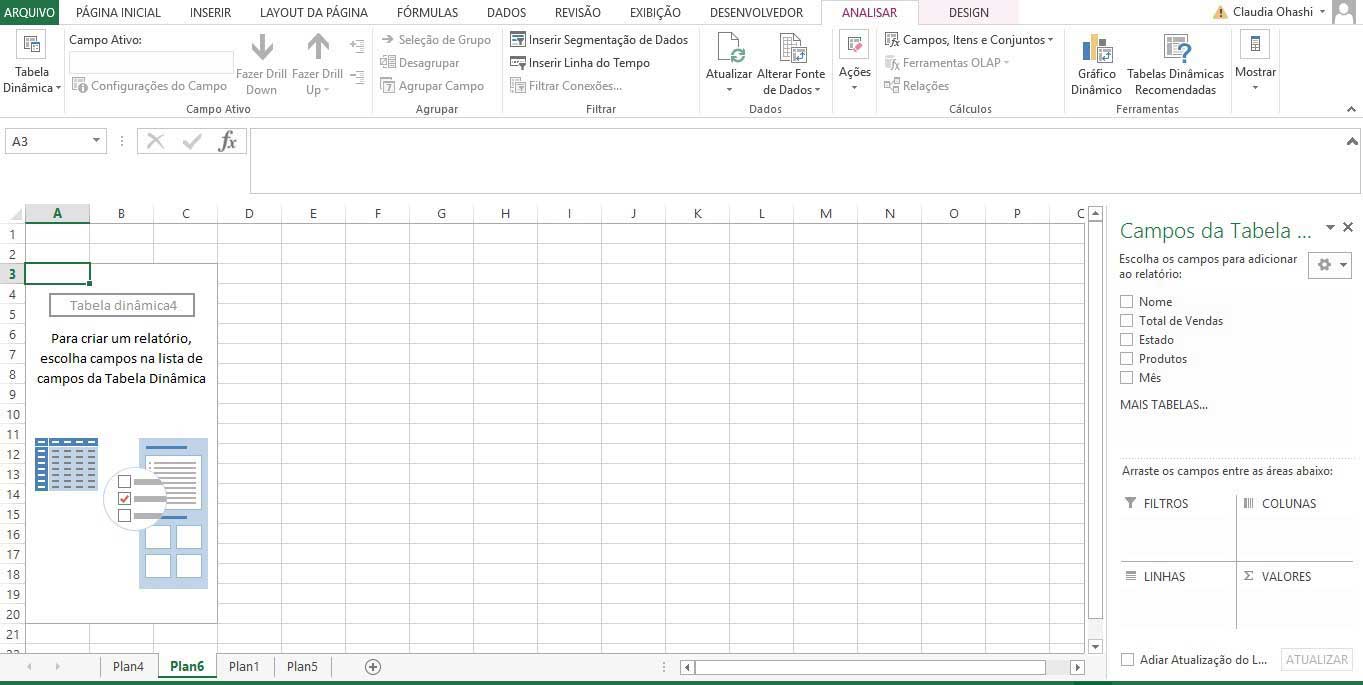This screenshot has width=1363, height=685.
Task: Click Inserir Linha do Tempo
Action: (580, 63)
